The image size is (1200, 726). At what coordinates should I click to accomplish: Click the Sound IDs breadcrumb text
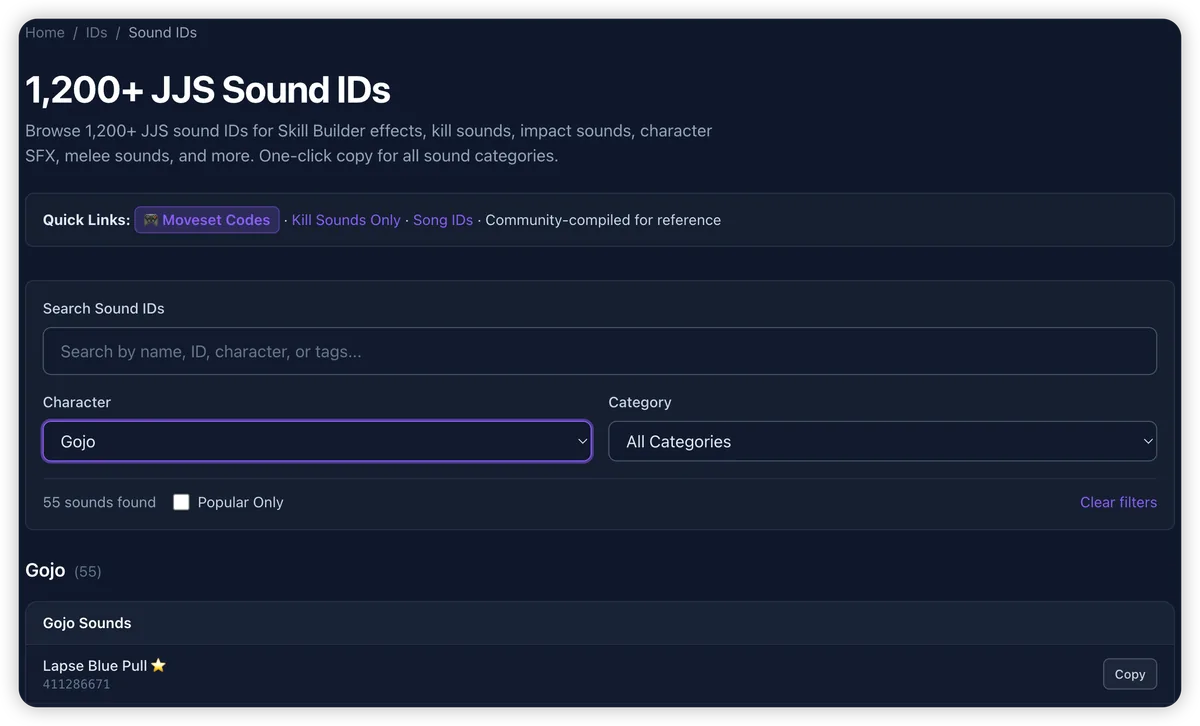pyautogui.click(x=162, y=33)
